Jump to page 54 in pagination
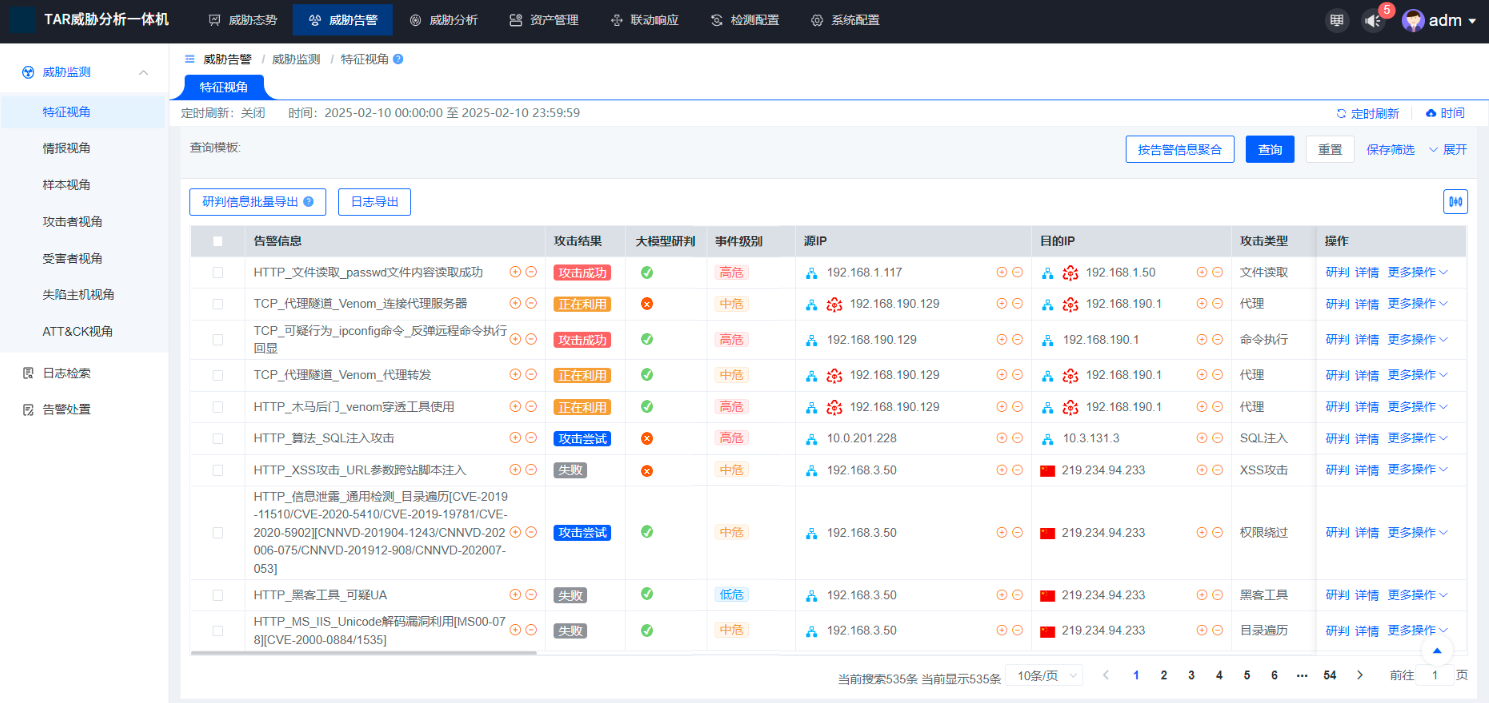This screenshot has width=1489, height=703. (x=1329, y=675)
